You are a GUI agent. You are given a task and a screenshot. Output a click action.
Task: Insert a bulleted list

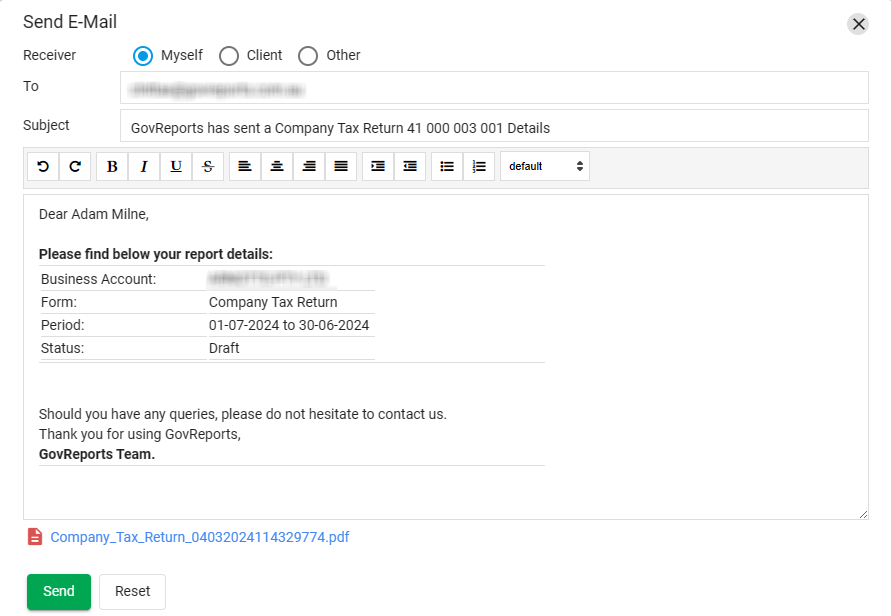[x=447, y=167]
